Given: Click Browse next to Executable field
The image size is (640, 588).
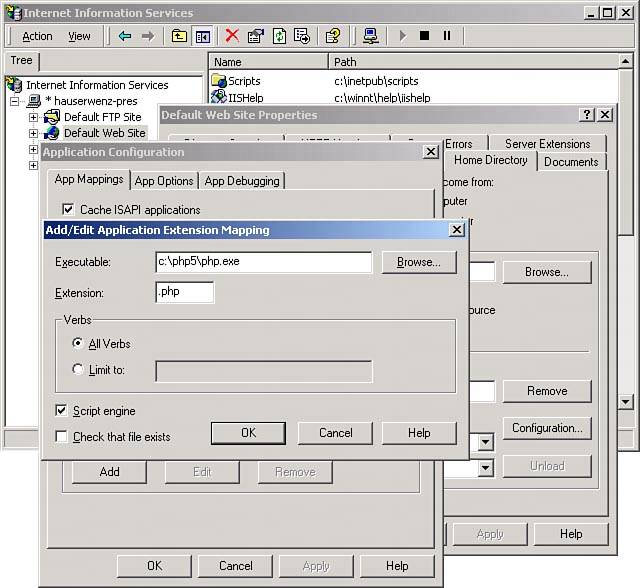Looking at the screenshot, I should (x=418, y=262).
